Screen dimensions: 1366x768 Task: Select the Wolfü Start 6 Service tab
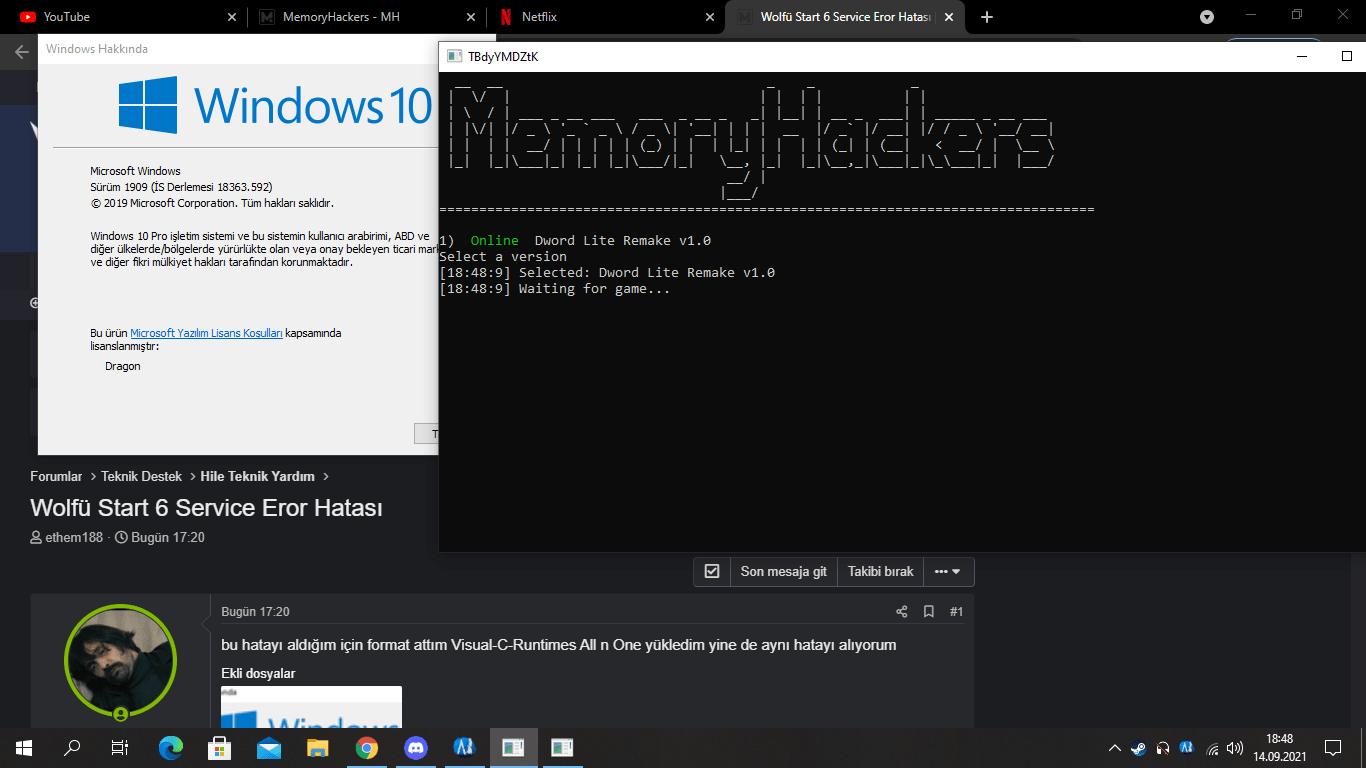[845, 17]
